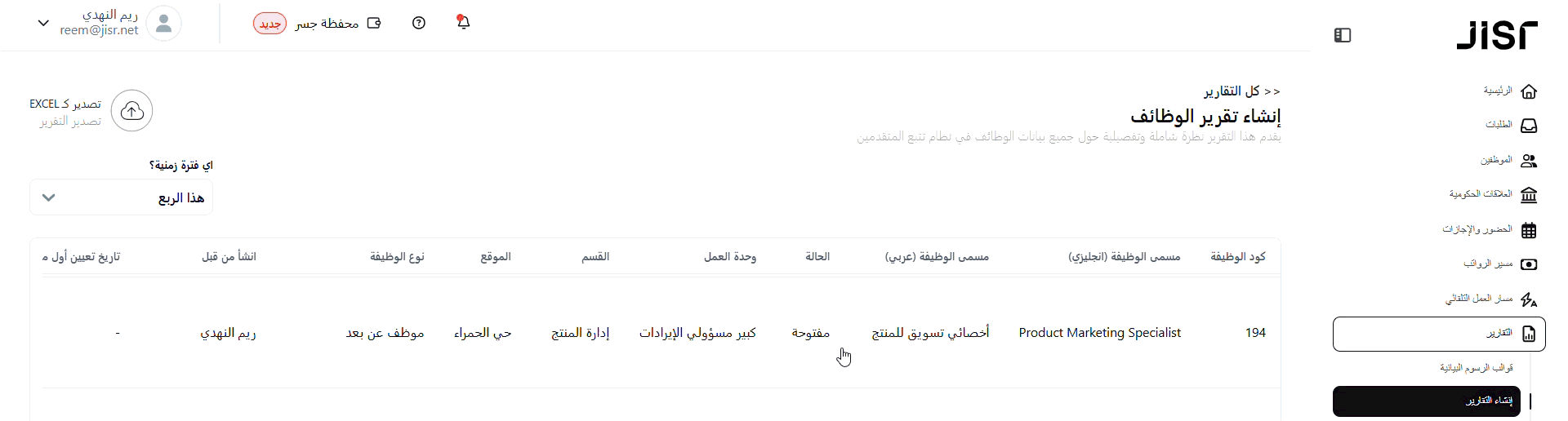Open the government relations building icon

1529,195
